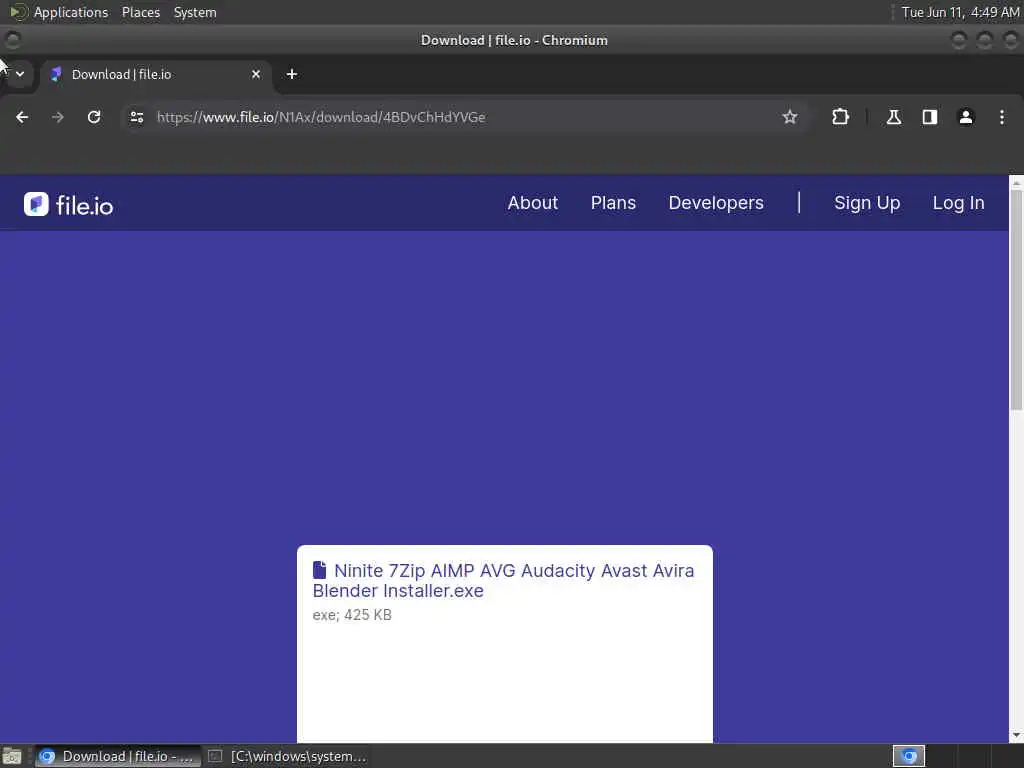Open the About page

pyautogui.click(x=533, y=203)
